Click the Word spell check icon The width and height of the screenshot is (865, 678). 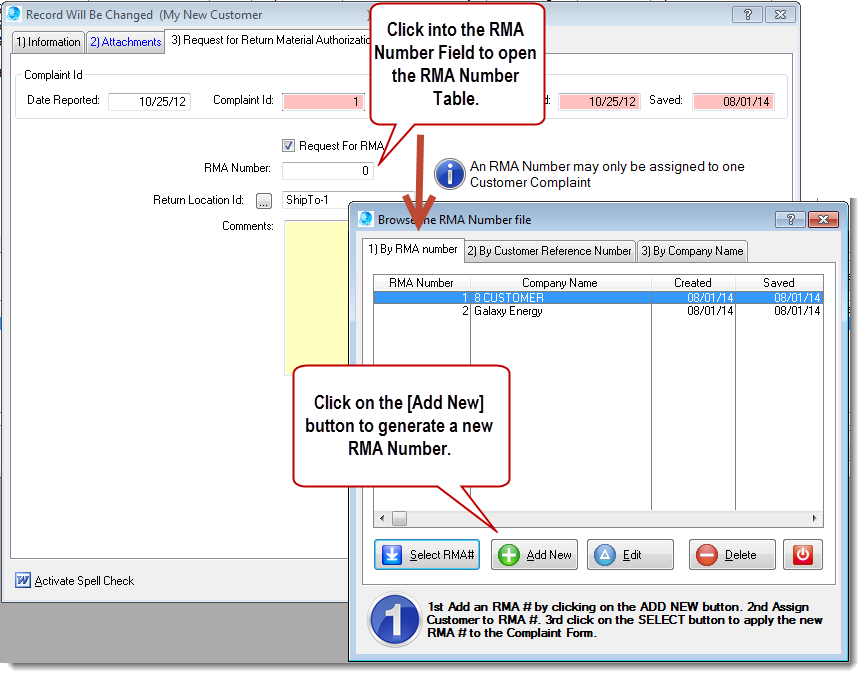tap(23, 581)
